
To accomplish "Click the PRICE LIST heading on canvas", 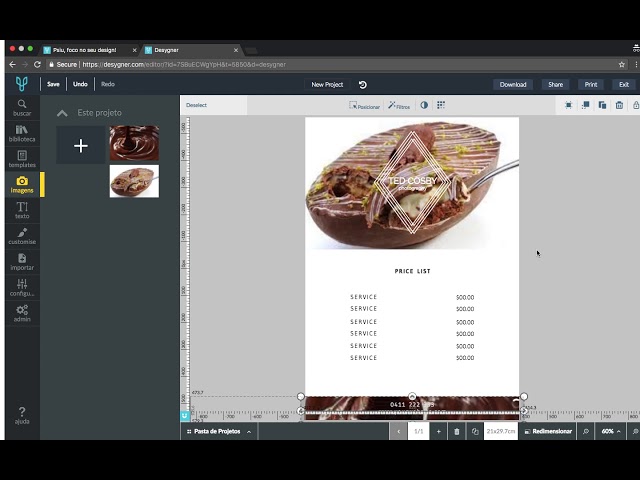I will (x=412, y=271).
